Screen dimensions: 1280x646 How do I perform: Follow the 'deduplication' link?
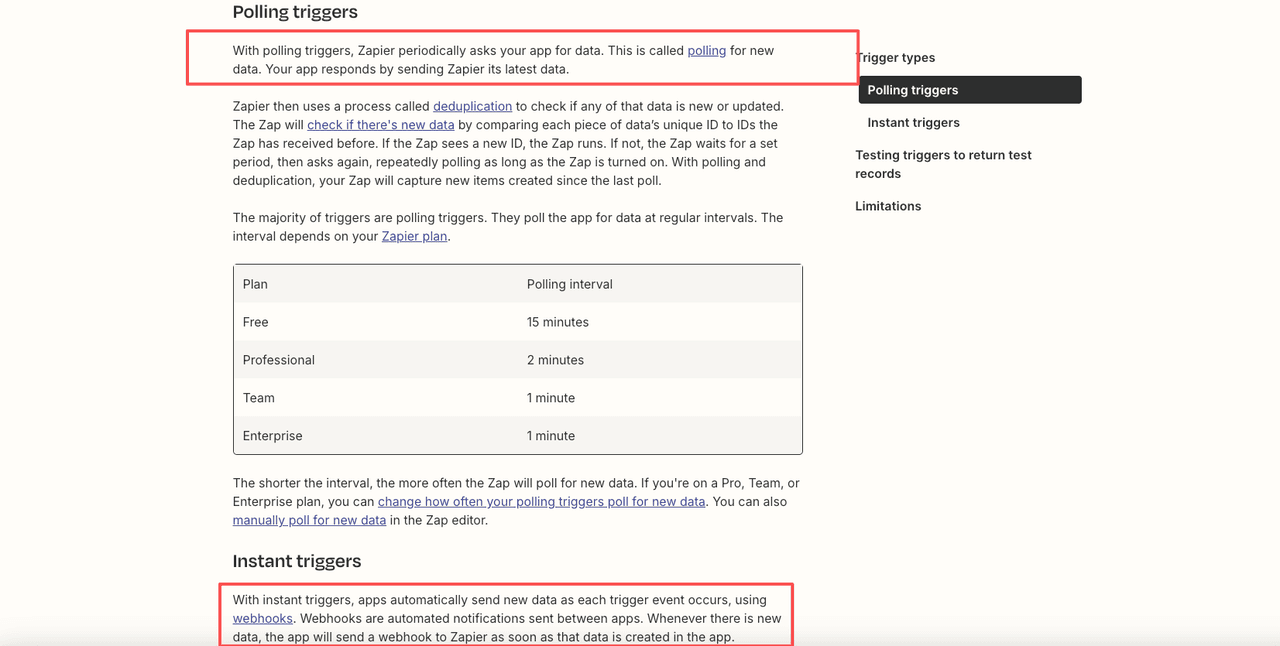pyautogui.click(x=472, y=106)
